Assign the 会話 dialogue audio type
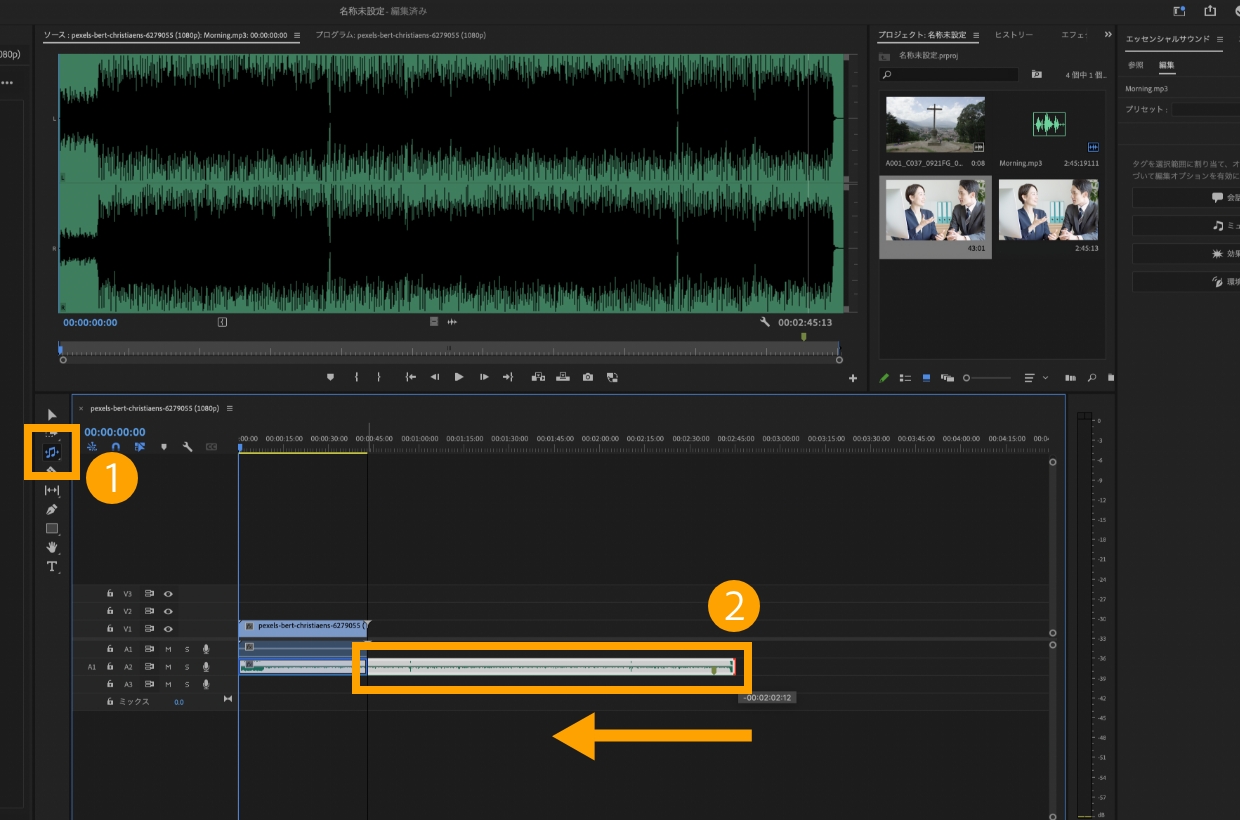1240x820 pixels. (1186, 198)
